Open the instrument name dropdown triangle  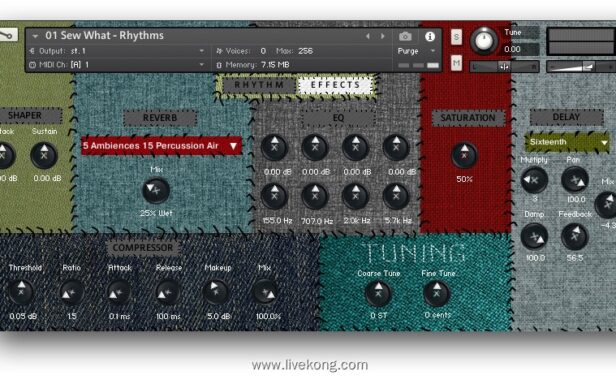(35, 36)
